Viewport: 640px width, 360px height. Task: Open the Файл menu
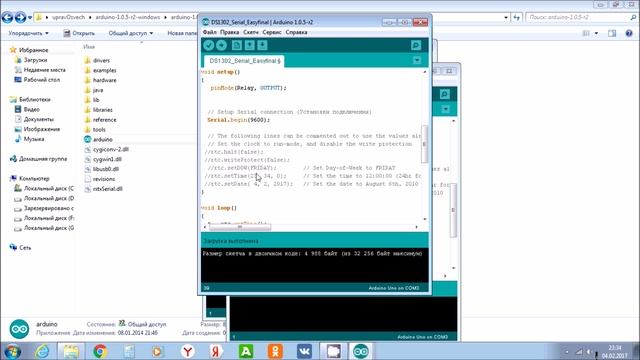pos(209,32)
